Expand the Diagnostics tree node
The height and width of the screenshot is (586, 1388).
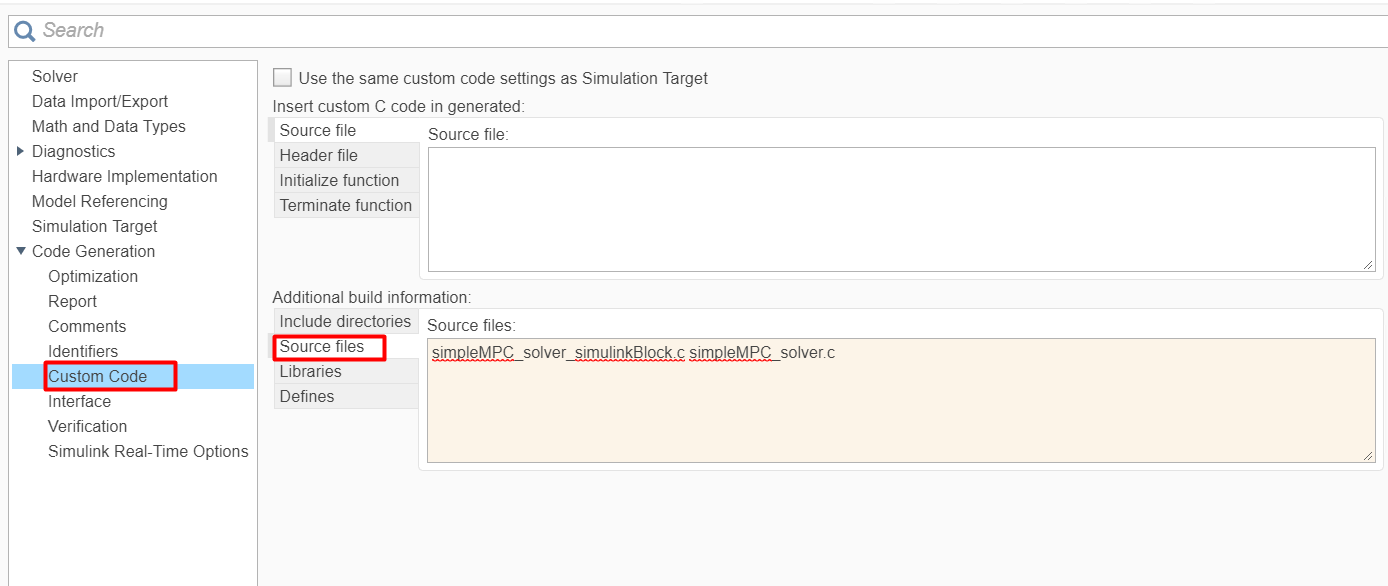21,151
